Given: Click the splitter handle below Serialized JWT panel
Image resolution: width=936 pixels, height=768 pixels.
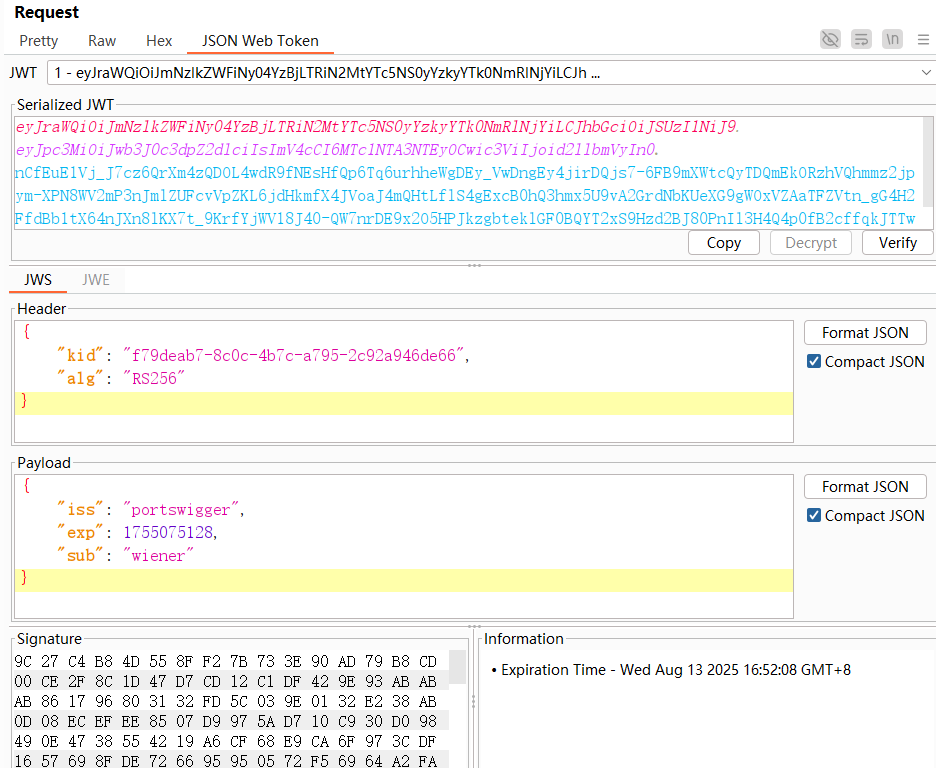Looking at the screenshot, I should point(475,265).
